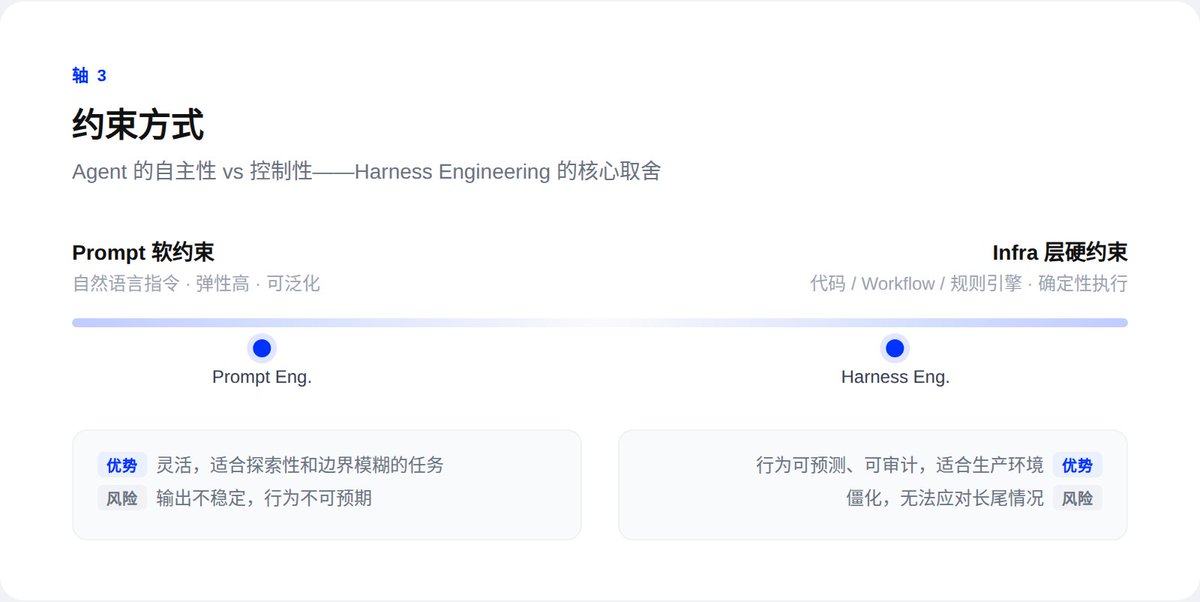Click the blue Harness Eng. dot marker
Viewport: 1200px width, 602px height.
(895, 348)
